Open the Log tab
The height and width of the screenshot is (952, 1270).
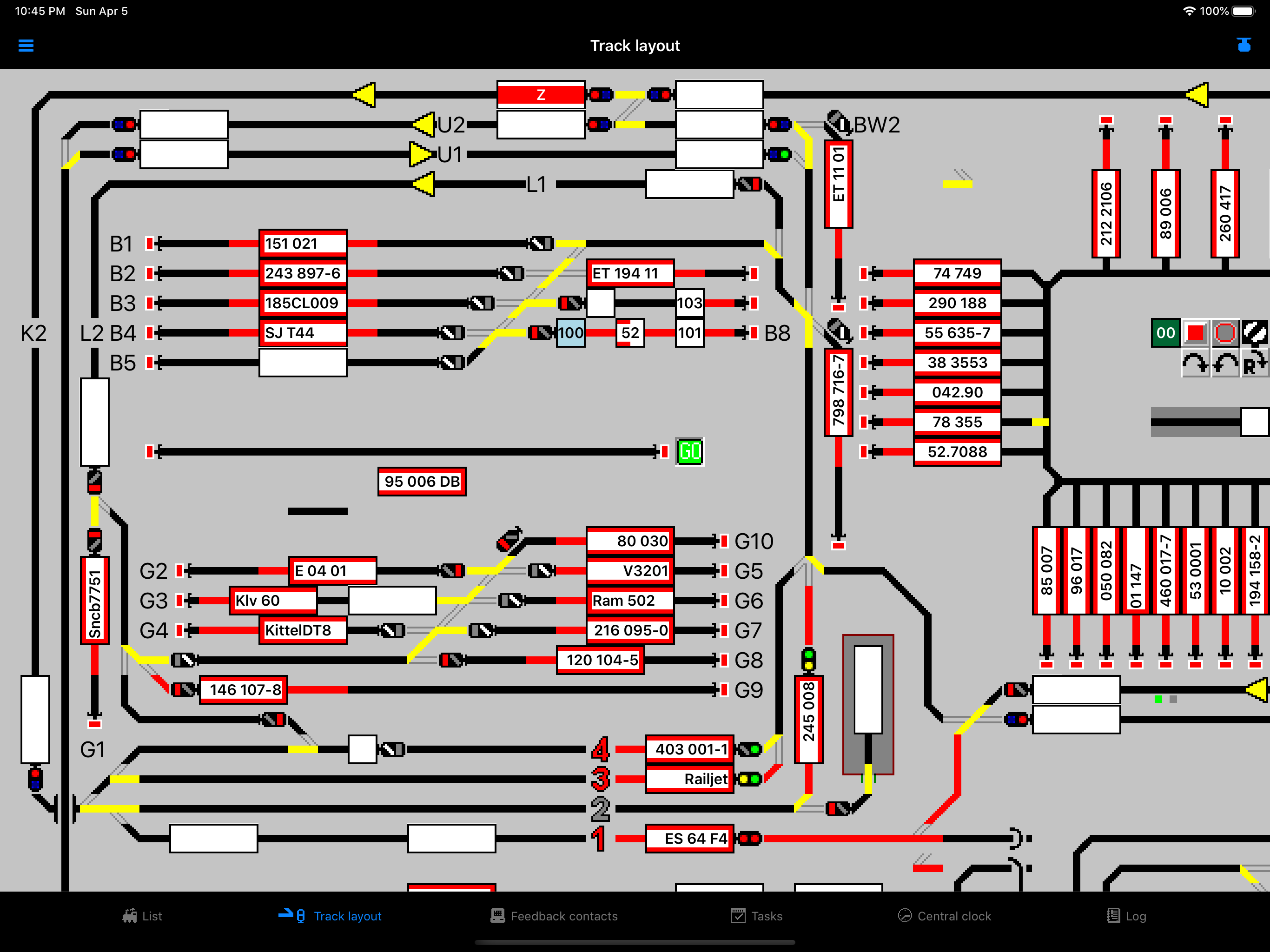pyautogui.click(x=1126, y=916)
